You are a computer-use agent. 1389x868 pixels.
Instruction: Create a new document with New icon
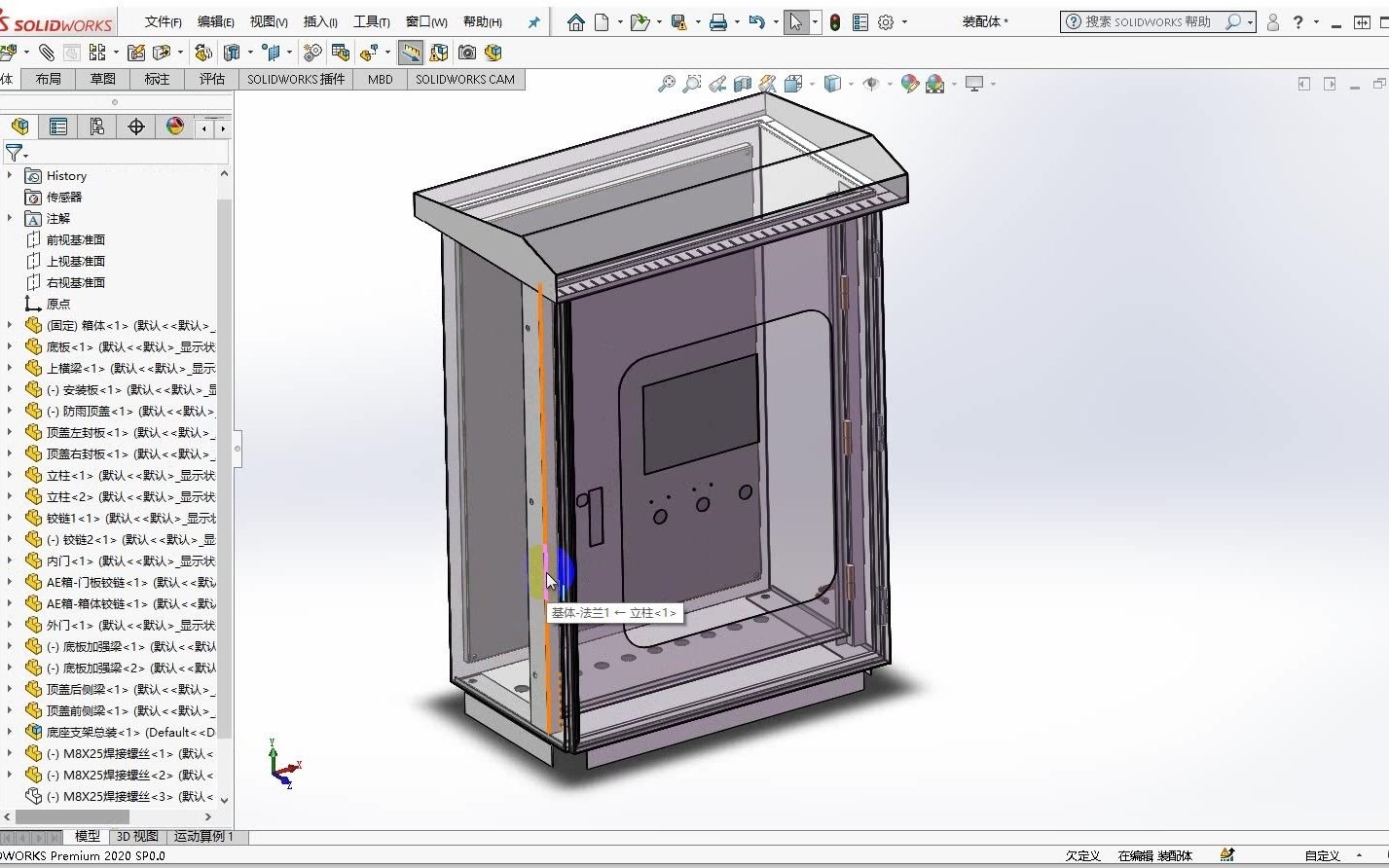pyautogui.click(x=603, y=21)
